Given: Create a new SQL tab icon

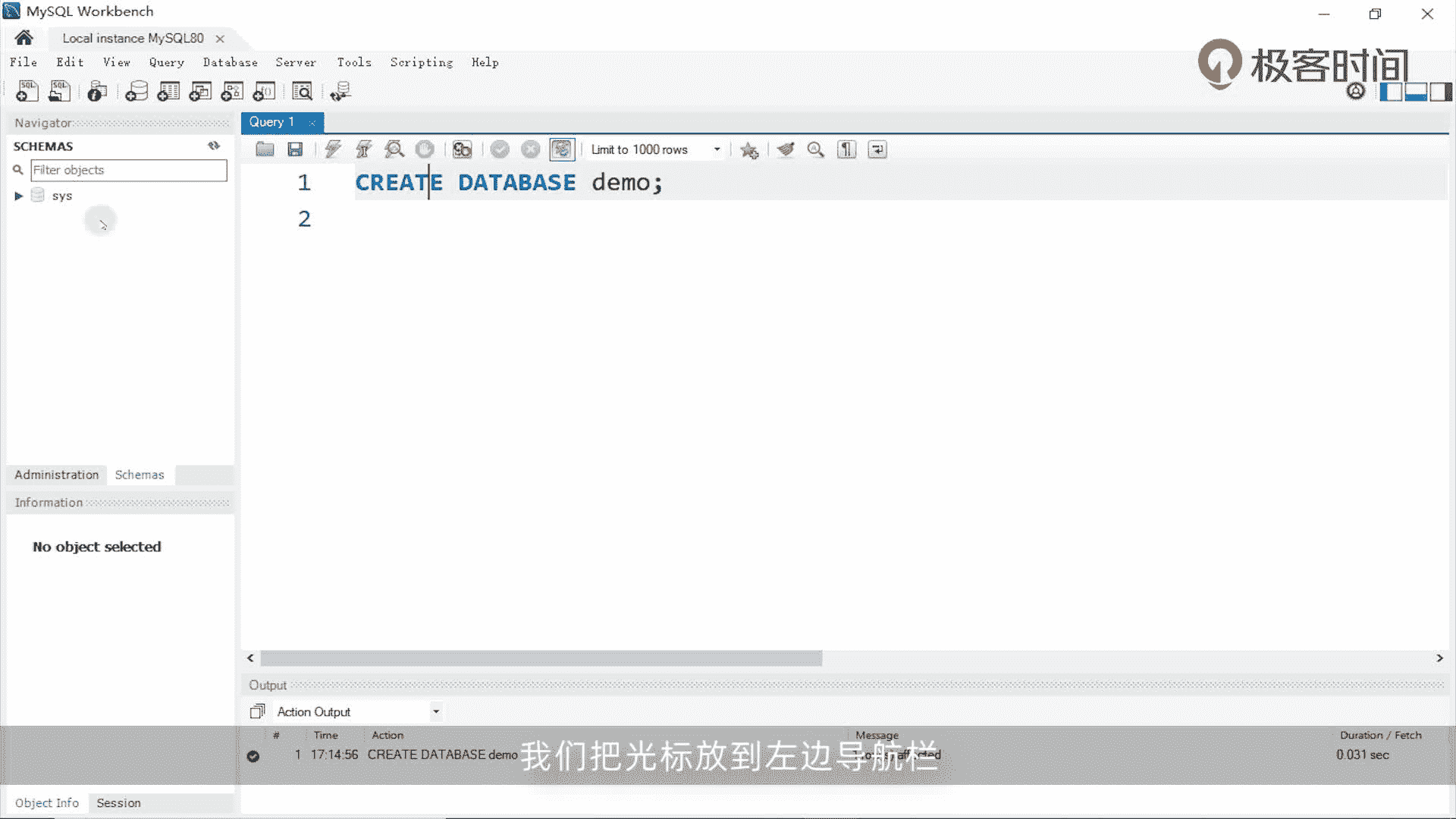Looking at the screenshot, I should pyautogui.click(x=27, y=92).
